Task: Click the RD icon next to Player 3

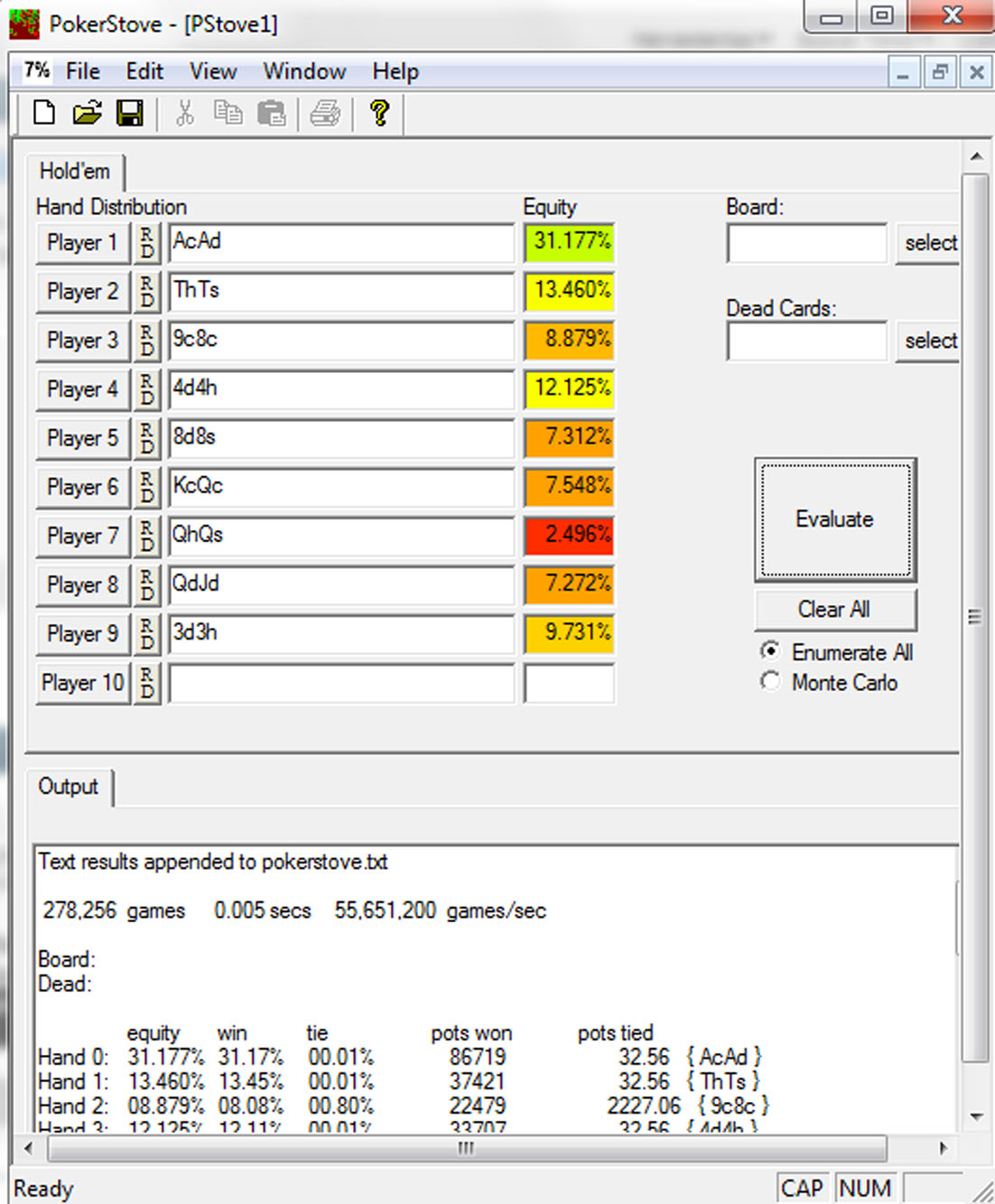Action: [147, 341]
